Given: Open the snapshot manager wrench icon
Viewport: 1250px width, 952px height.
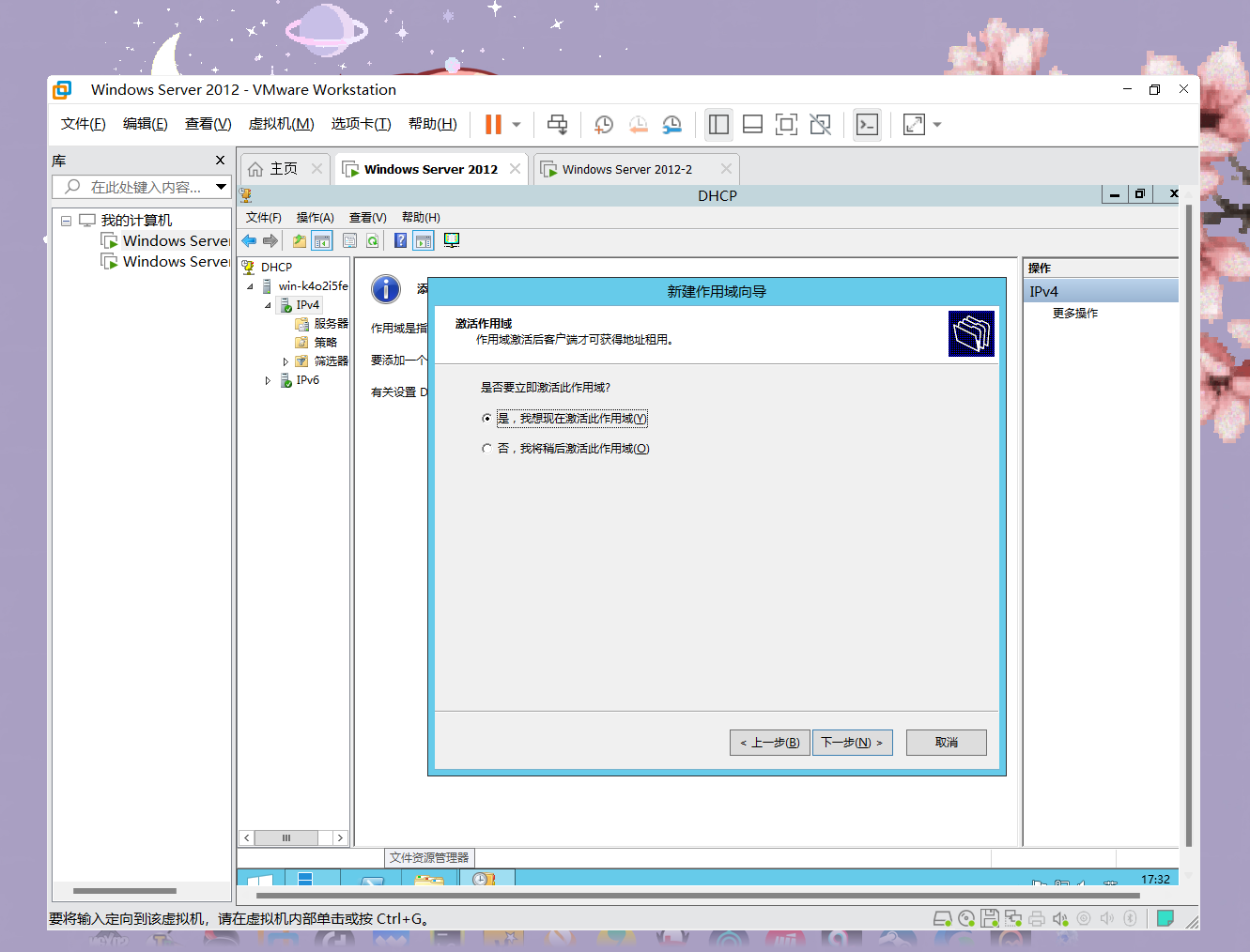Looking at the screenshot, I should (672, 124).
